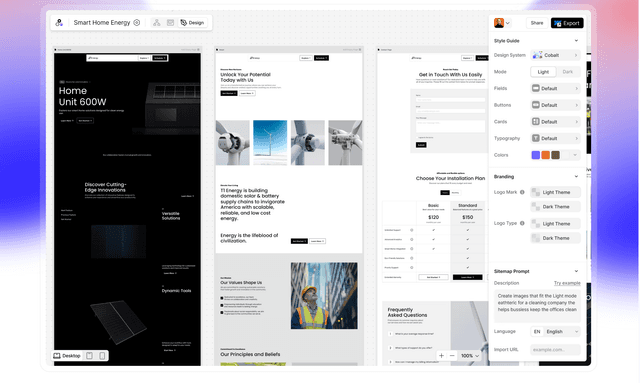The width and height of the screenshot is (640, 383).
Task: Open the Fields Default style option
Action: tap(555, 88)
